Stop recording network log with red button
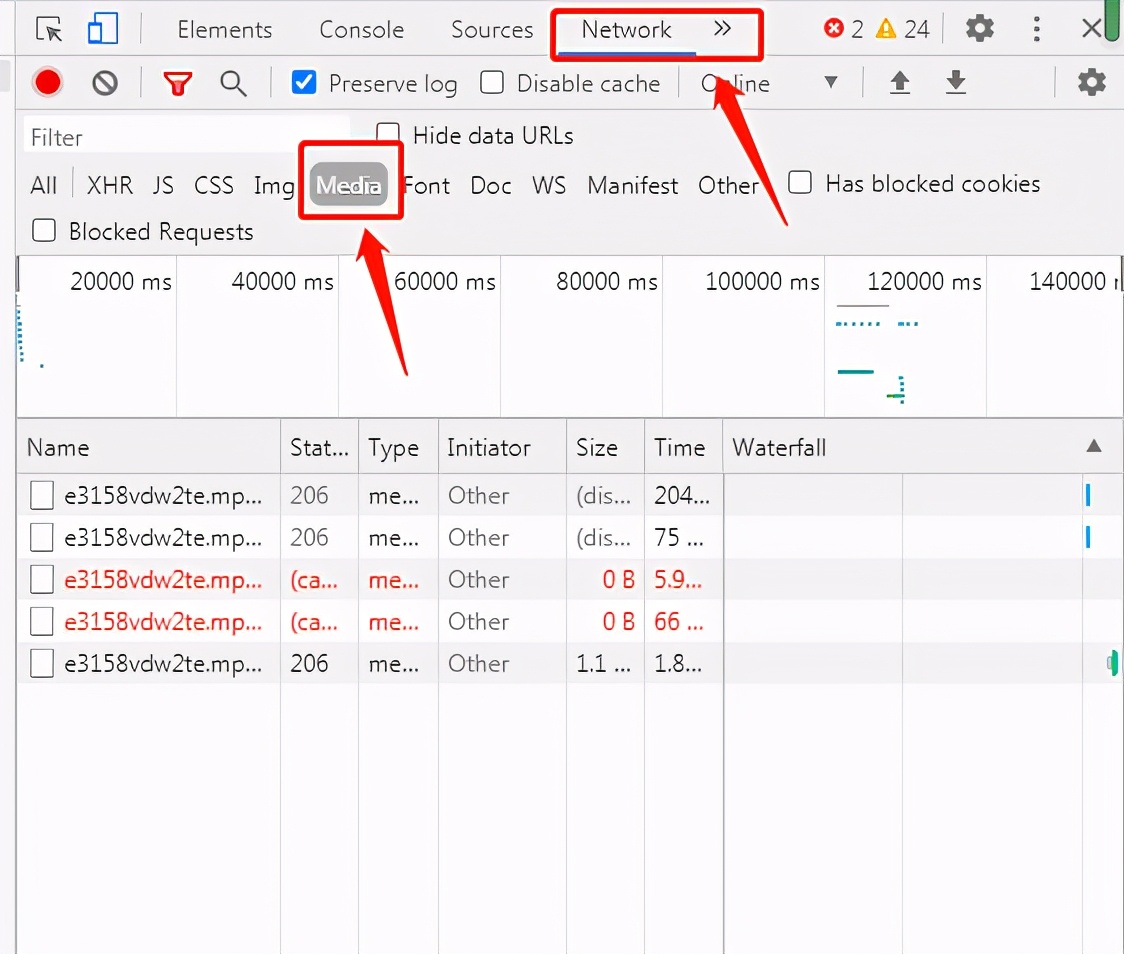The image size is (1124, 954). tap(47, 83)
